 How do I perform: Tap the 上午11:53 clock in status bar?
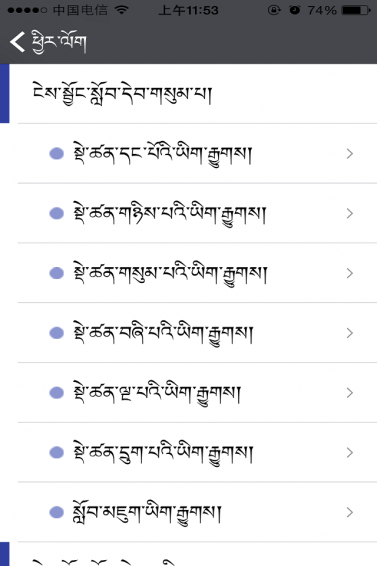pos(188,10)
